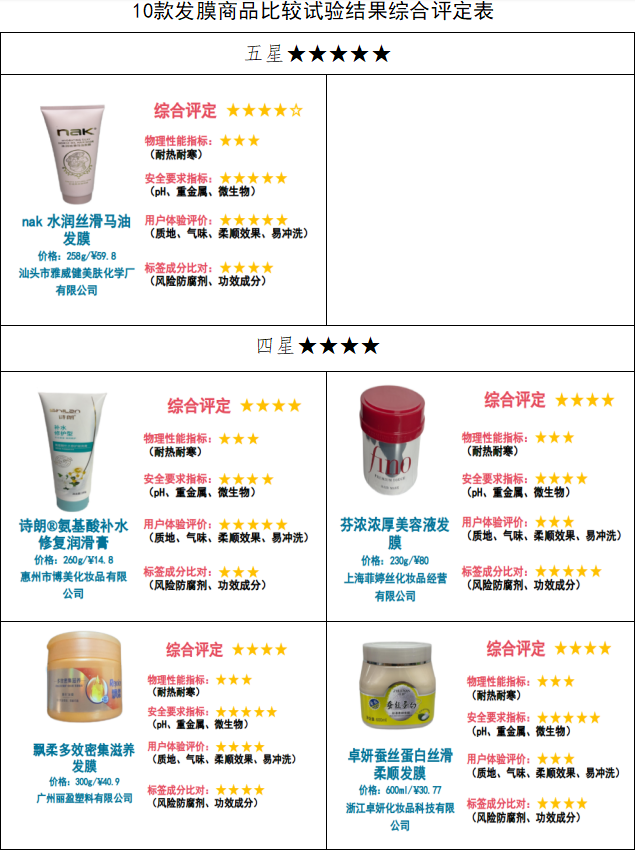Viewport: 635px width, 850px height.
Task: Click 诗朗's 用户体验评价 star rating
Action: (253, 524)
